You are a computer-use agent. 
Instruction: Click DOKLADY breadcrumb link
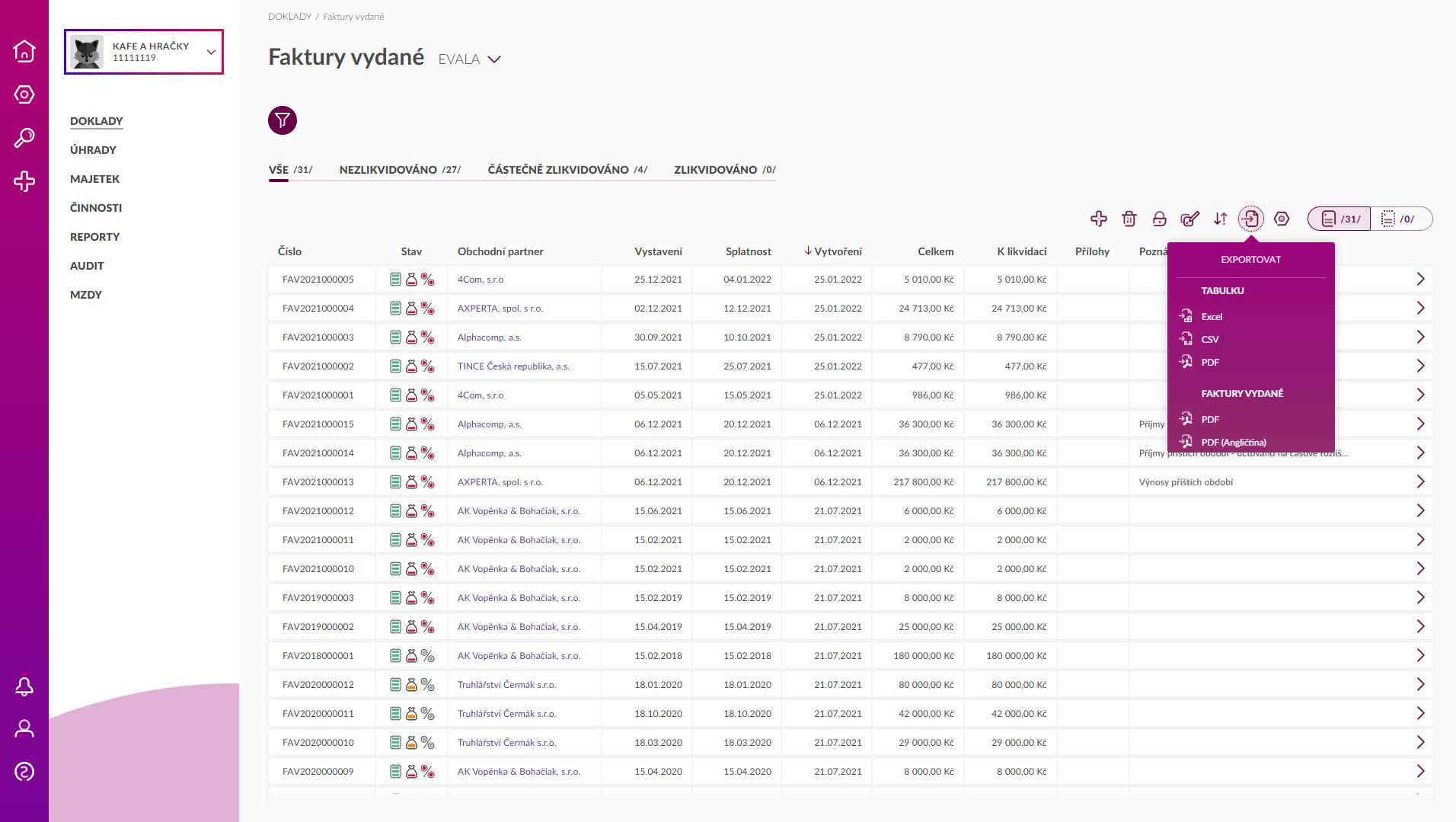click(289, 17)
